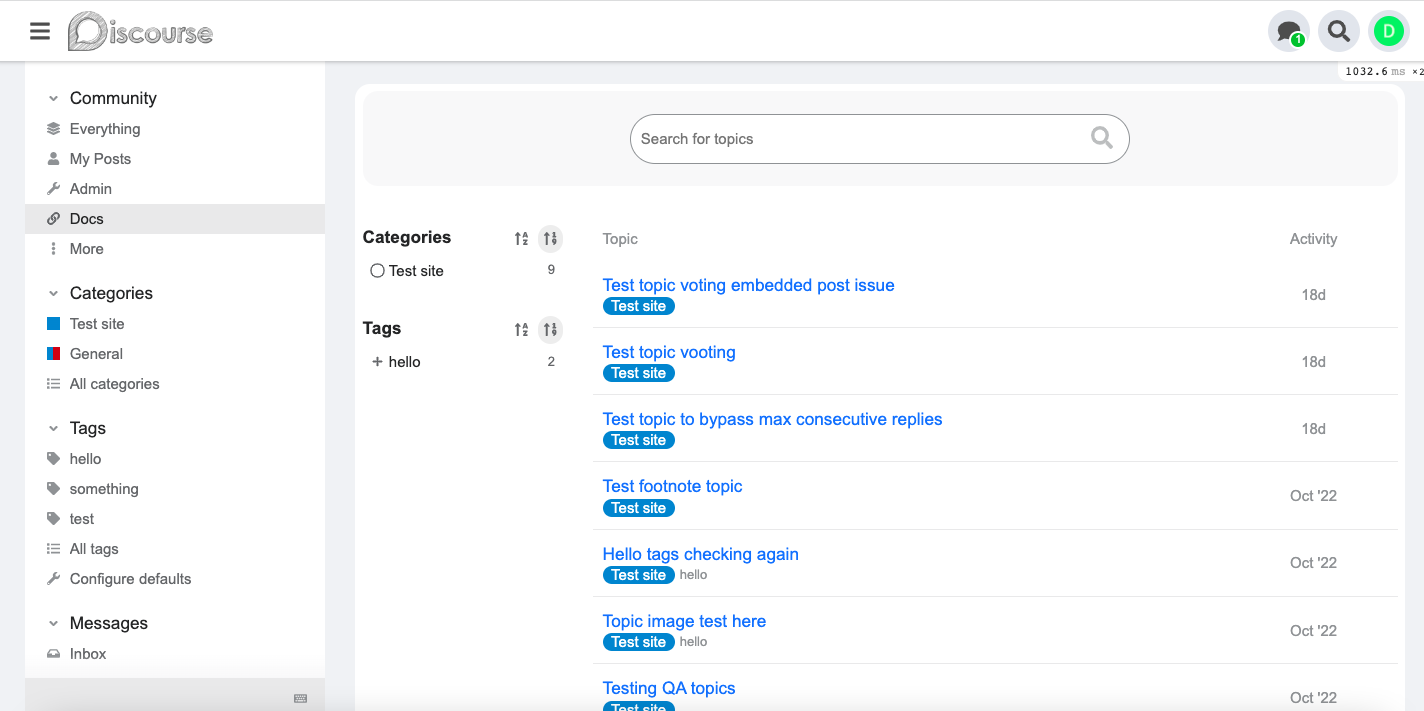
Task: Click the General category color square
Action: pos(54,354)
